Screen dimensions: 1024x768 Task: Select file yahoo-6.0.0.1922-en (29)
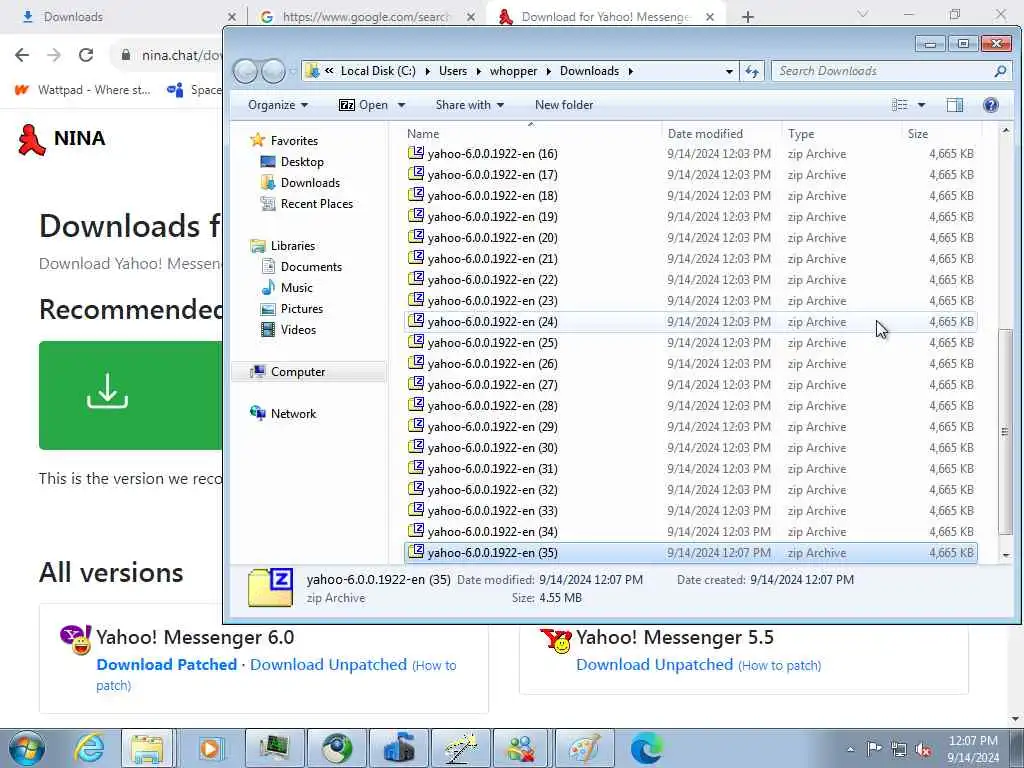690,427
